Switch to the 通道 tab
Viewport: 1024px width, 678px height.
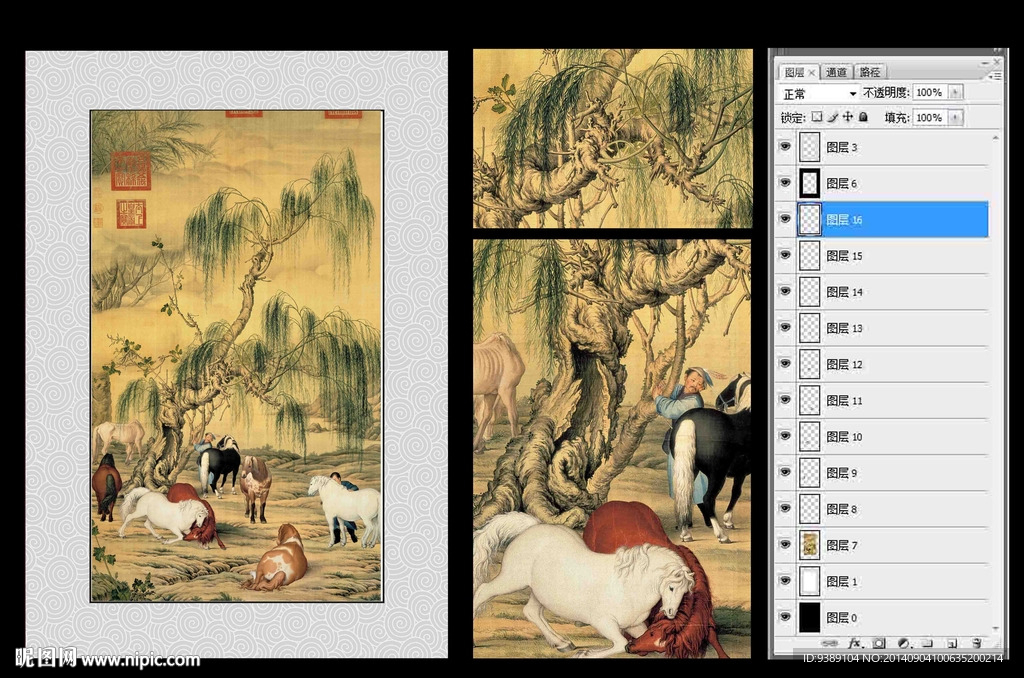coord(836,73)
